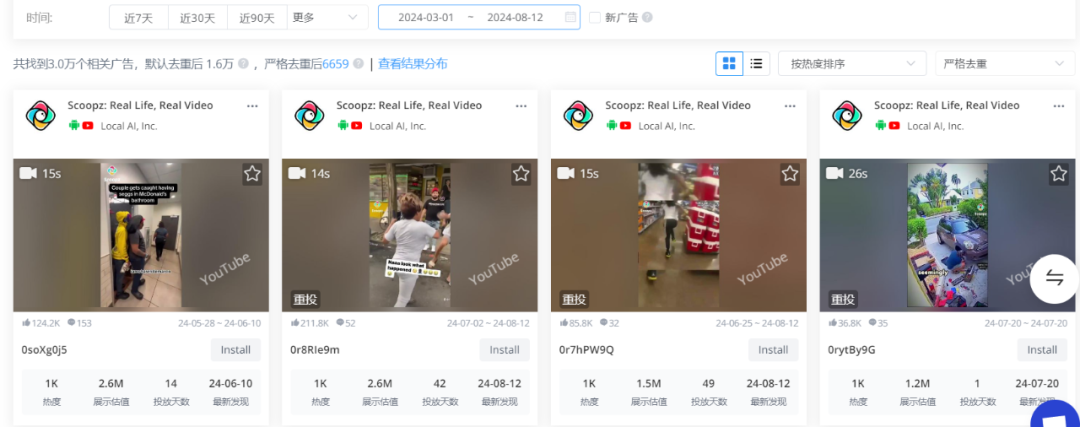Image resolution: width=1080 pixels, height=427 pixels.
Task: Click the calendar icon in date range
Action: tap(570, 18)
